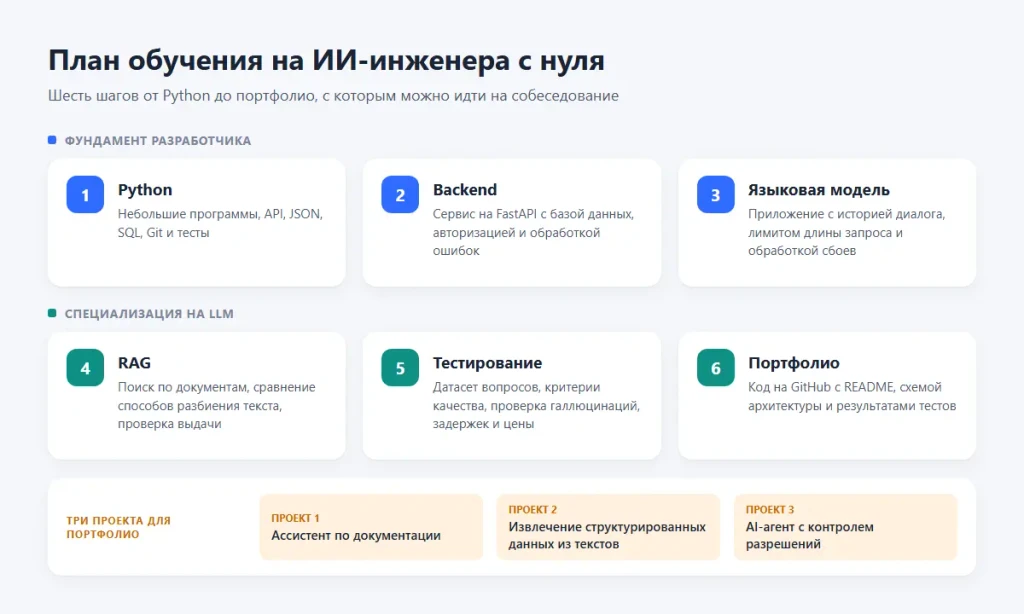
Task: Click the green step 6 badge
Action: coord(716,368)
